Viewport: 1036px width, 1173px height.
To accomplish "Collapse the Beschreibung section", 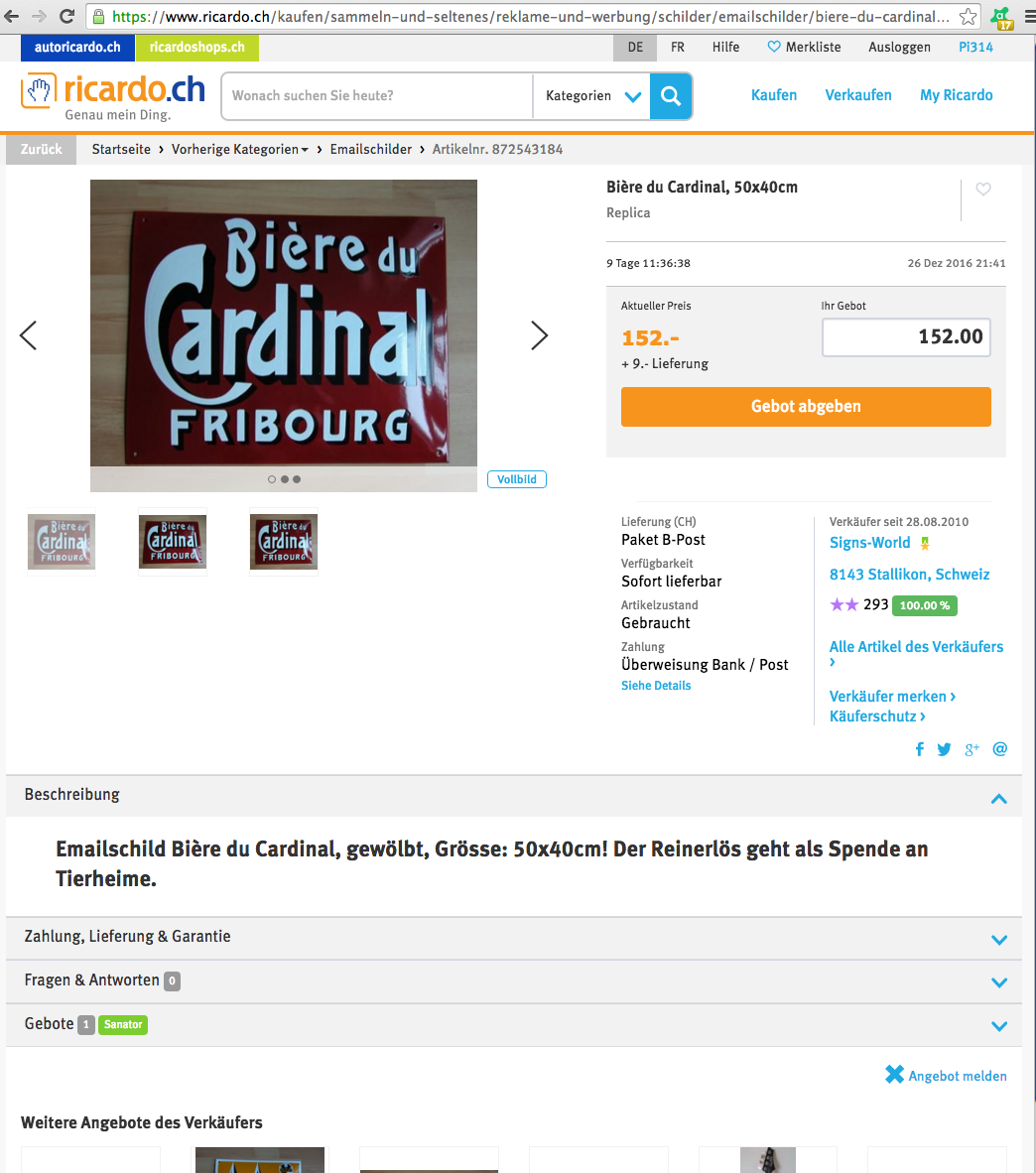I will coord(998,798).
